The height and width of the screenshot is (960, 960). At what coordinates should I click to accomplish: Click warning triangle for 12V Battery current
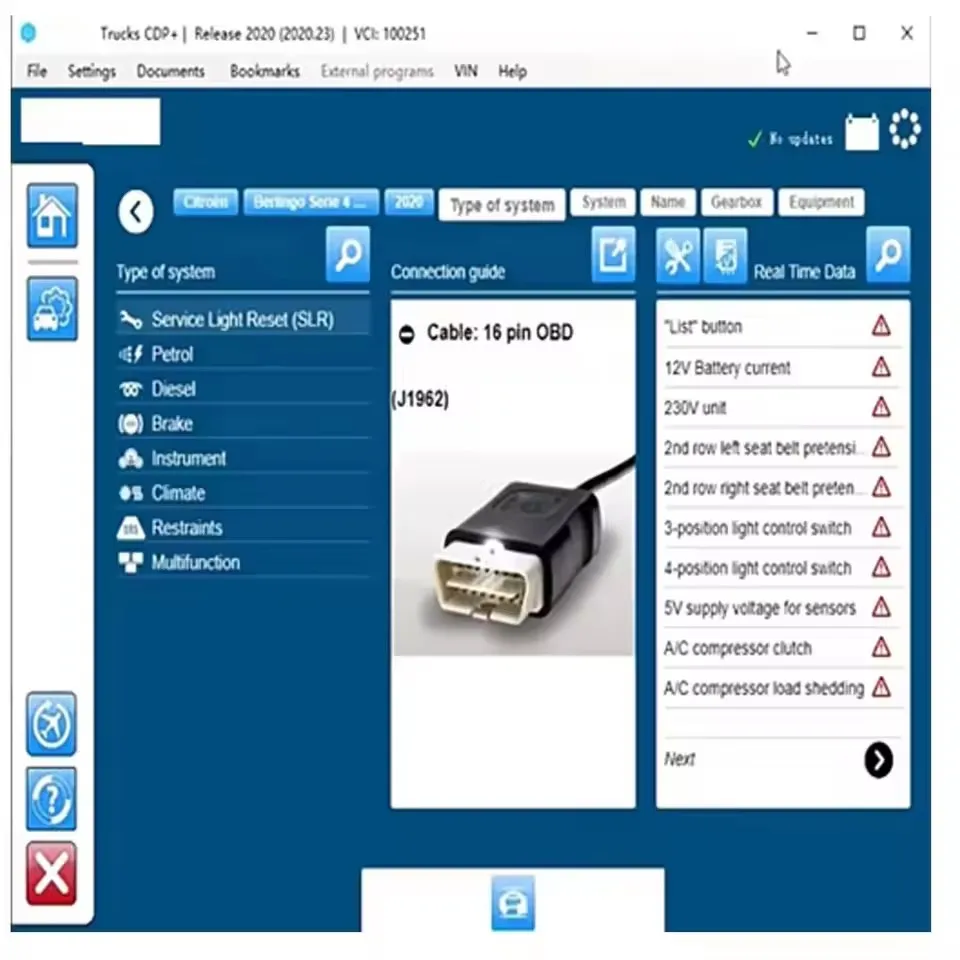pyautogui.click(x=881, y=367)
